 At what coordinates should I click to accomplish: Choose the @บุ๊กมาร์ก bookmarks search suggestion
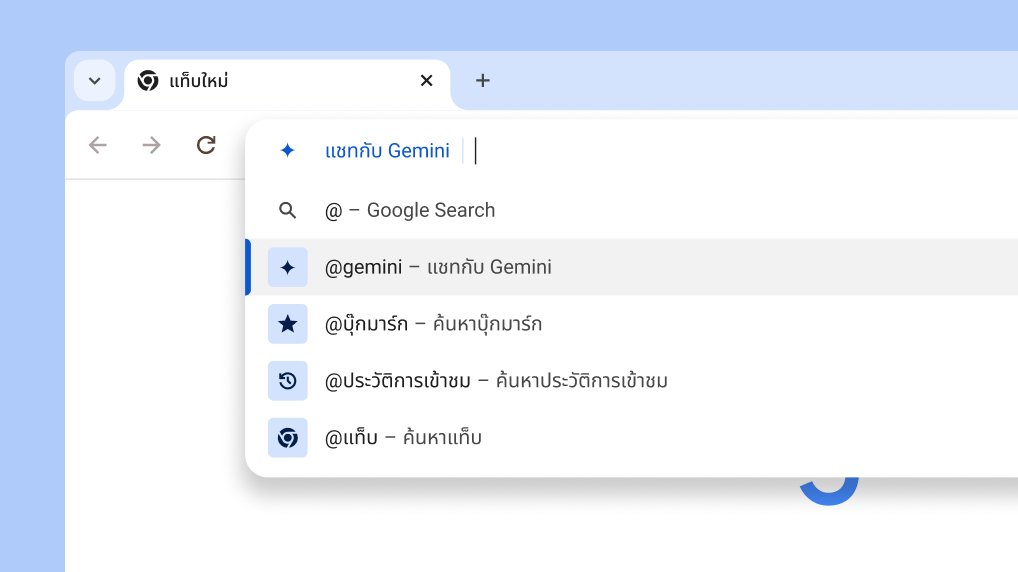coord(632,324)
